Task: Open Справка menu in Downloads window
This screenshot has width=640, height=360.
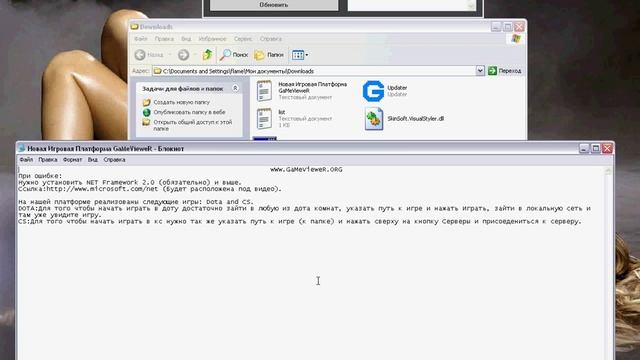Action: tap(271, 39)
